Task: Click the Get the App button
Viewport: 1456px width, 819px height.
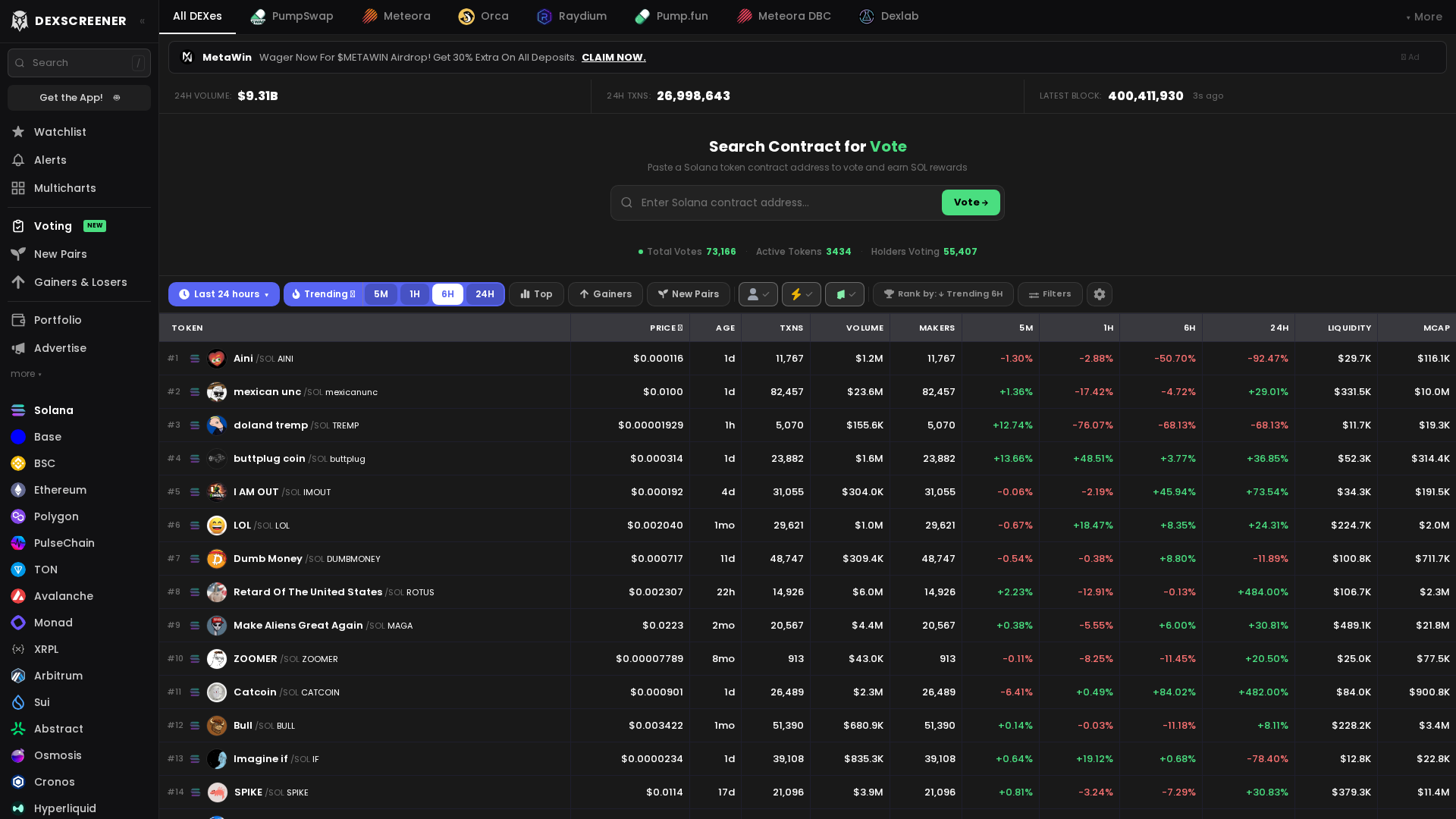Action: pyautogui.click(x=79, y=98)
